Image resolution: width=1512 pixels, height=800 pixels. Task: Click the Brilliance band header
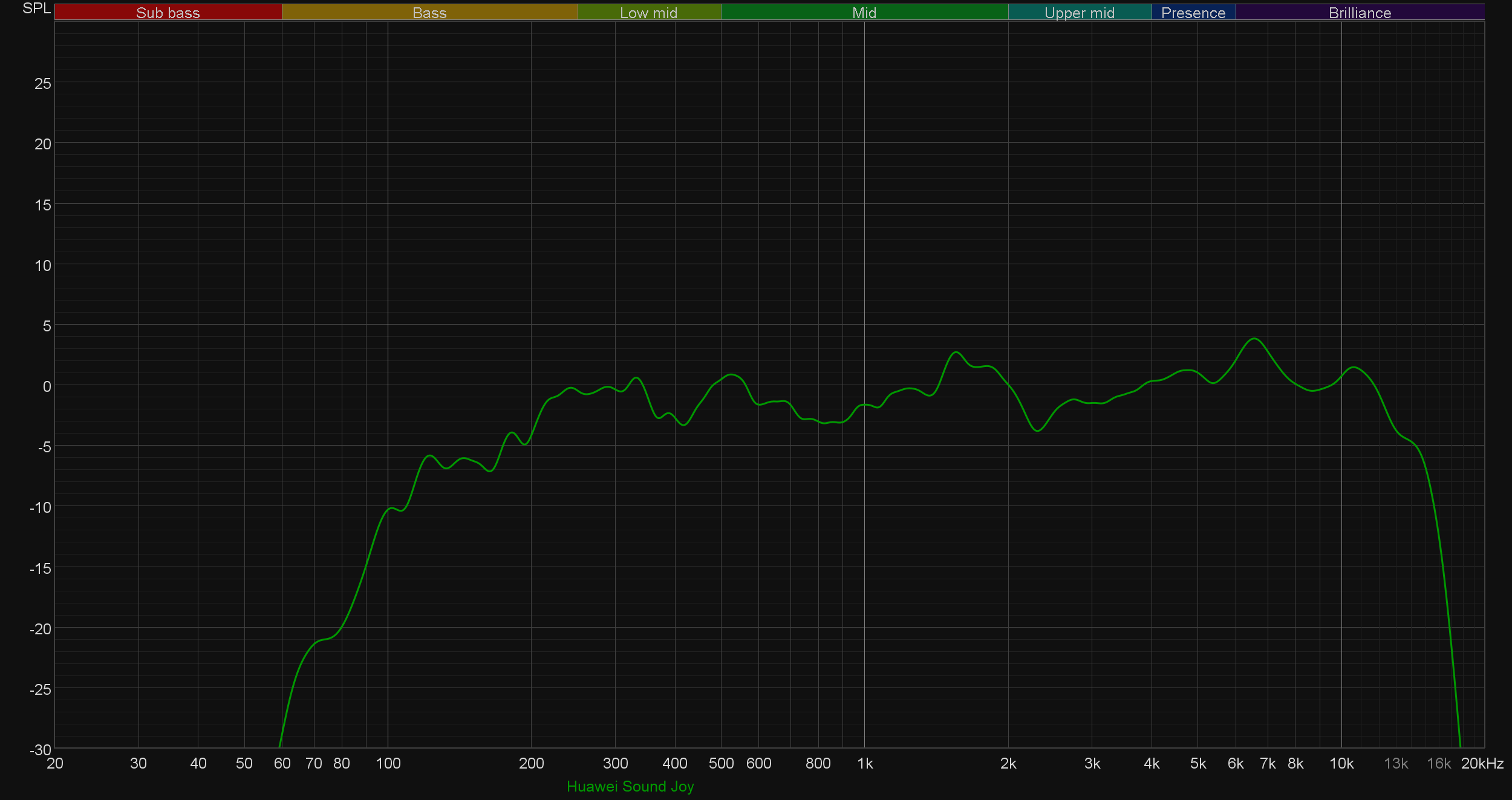(x=1360, y=13)
